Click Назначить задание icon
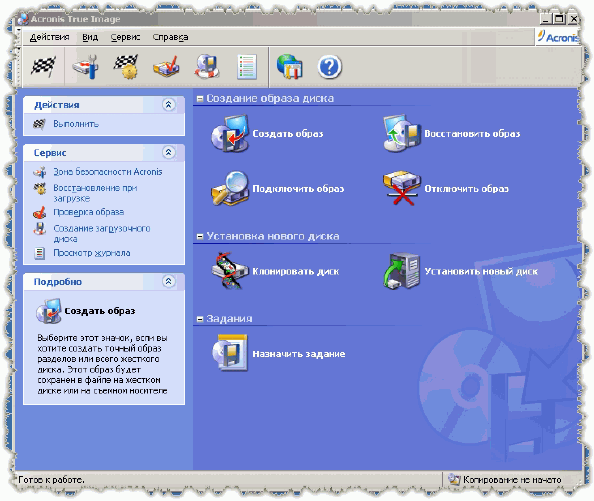The width and height of the screenshot is (594, 501). coord(230,353)
